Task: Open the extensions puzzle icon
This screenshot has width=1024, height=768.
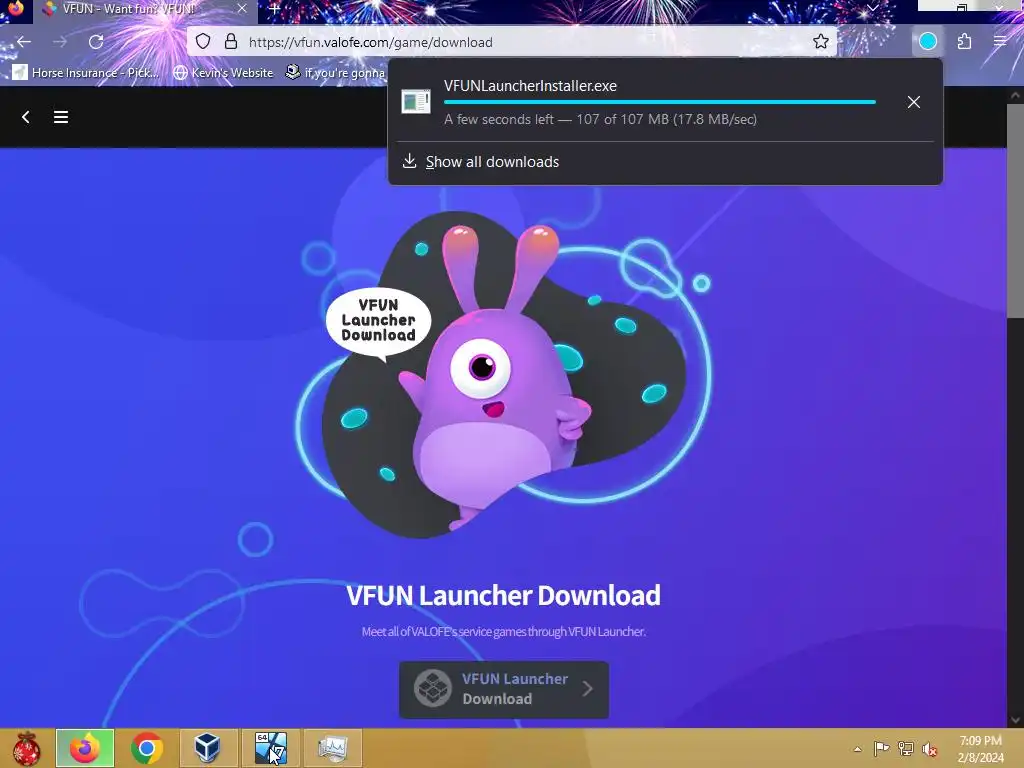Action: coord(965,42)
